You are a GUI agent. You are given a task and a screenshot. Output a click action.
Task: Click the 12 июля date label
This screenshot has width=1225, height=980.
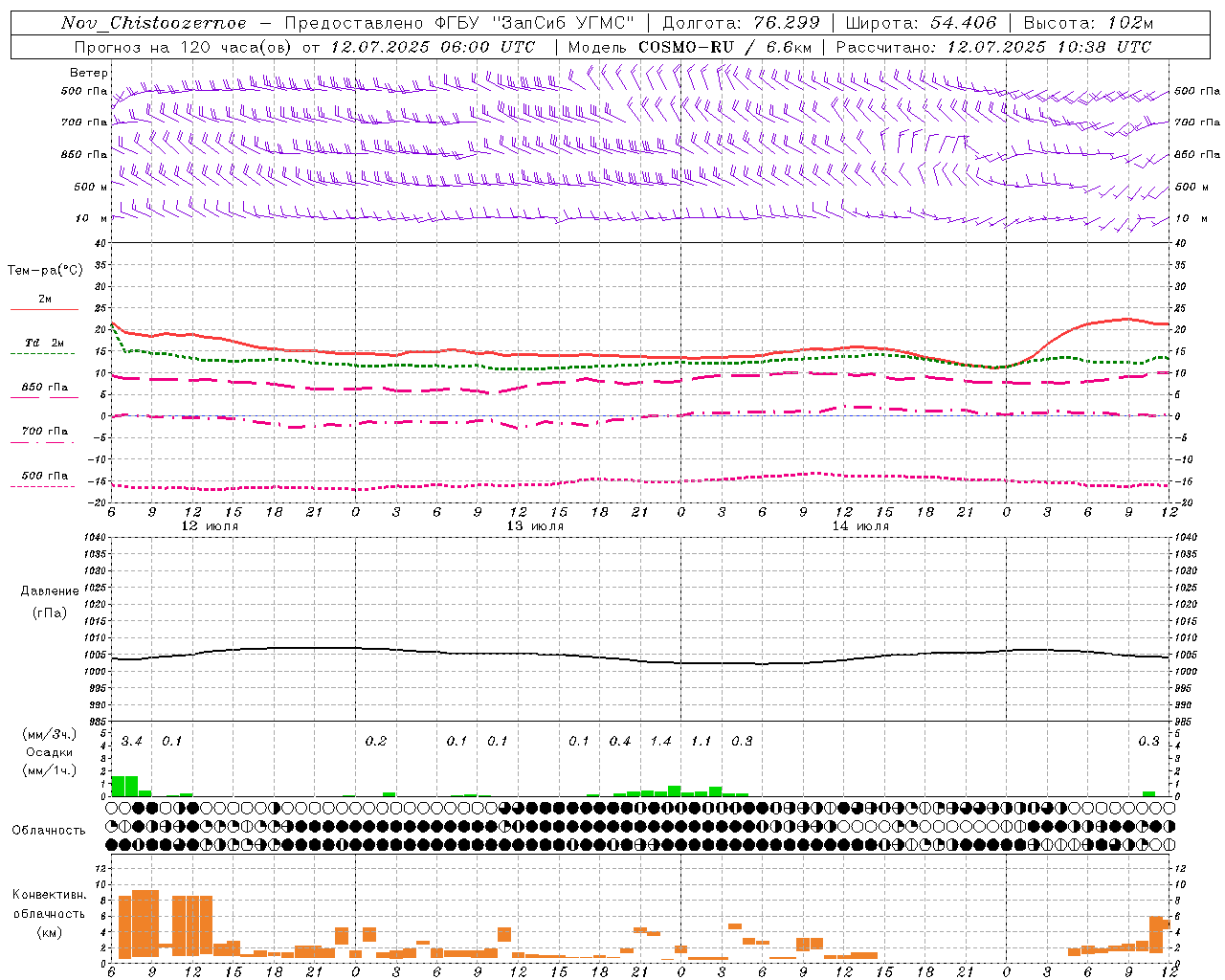pyautogui.click(x=211, y=526)
